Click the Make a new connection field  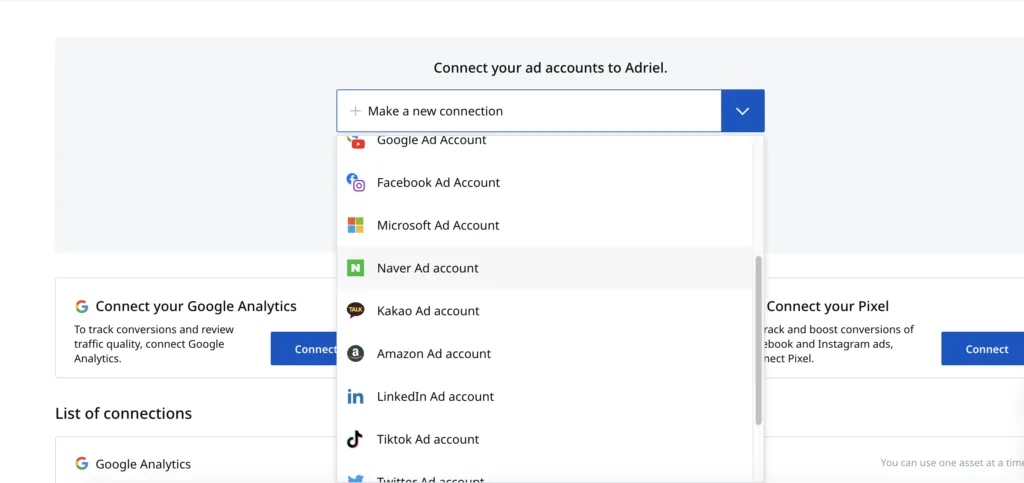point(529,111)
